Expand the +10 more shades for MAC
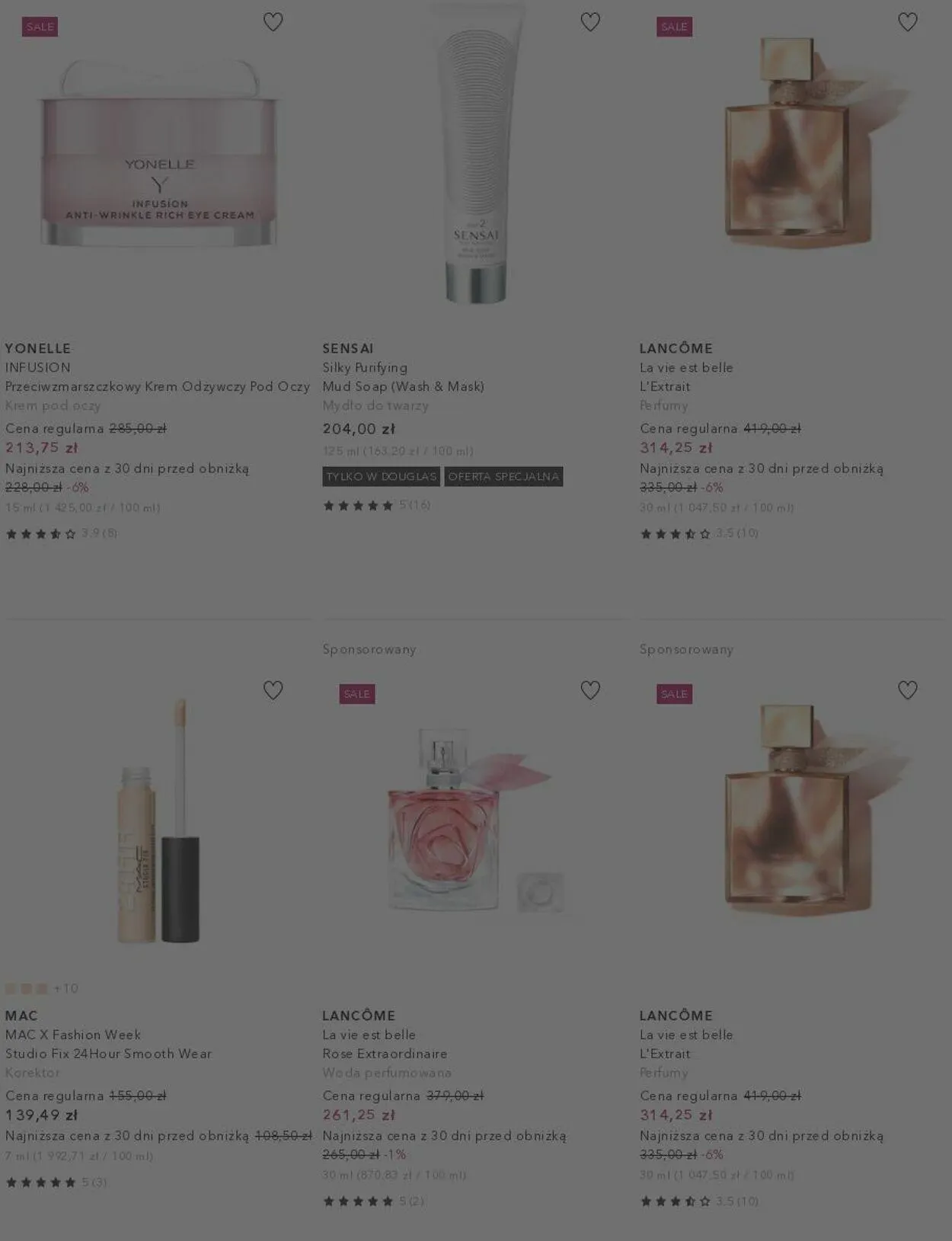The height and width of the screenshot is (1241, 952). point(66,988)
